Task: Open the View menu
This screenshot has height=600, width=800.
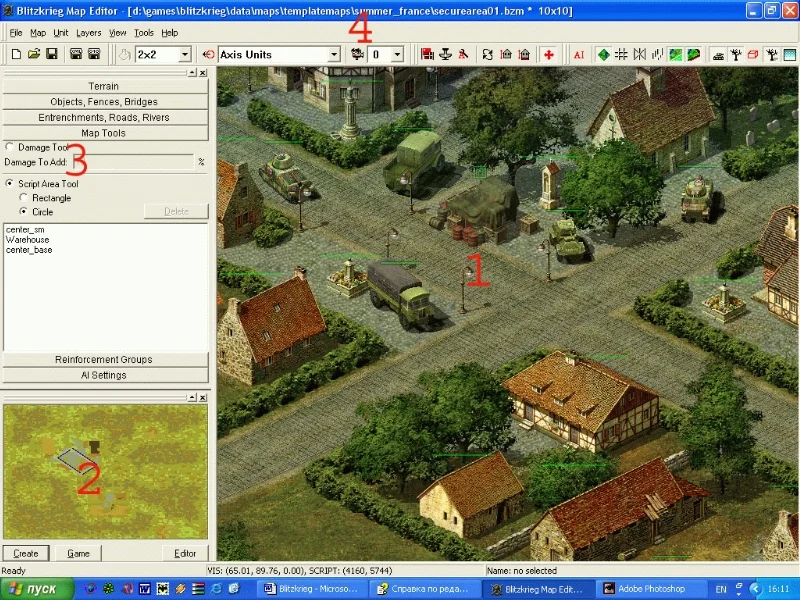Action: point(117,33)
